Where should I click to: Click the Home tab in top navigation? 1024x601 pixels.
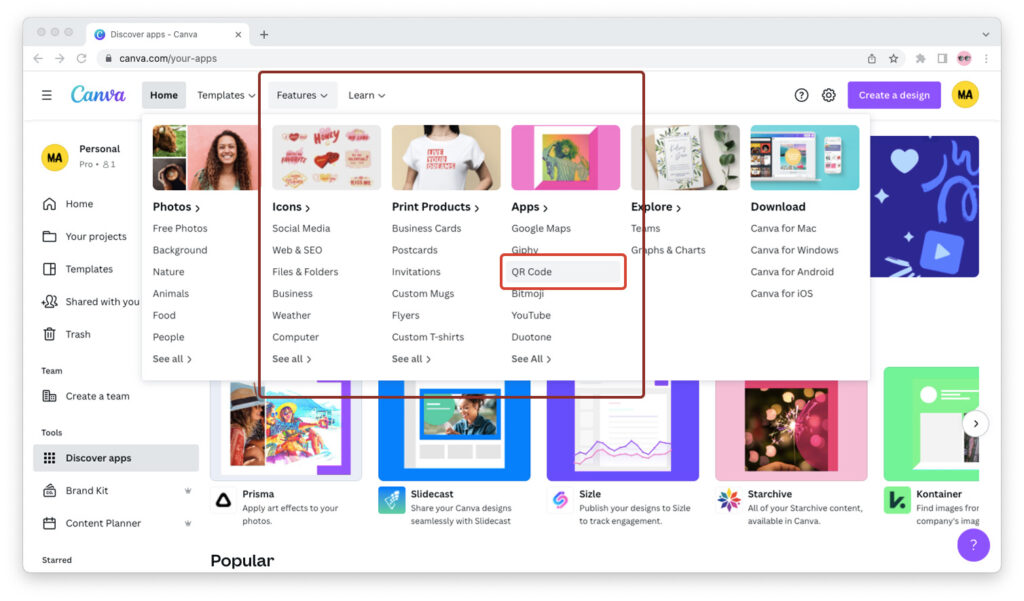tap(164, 95)
